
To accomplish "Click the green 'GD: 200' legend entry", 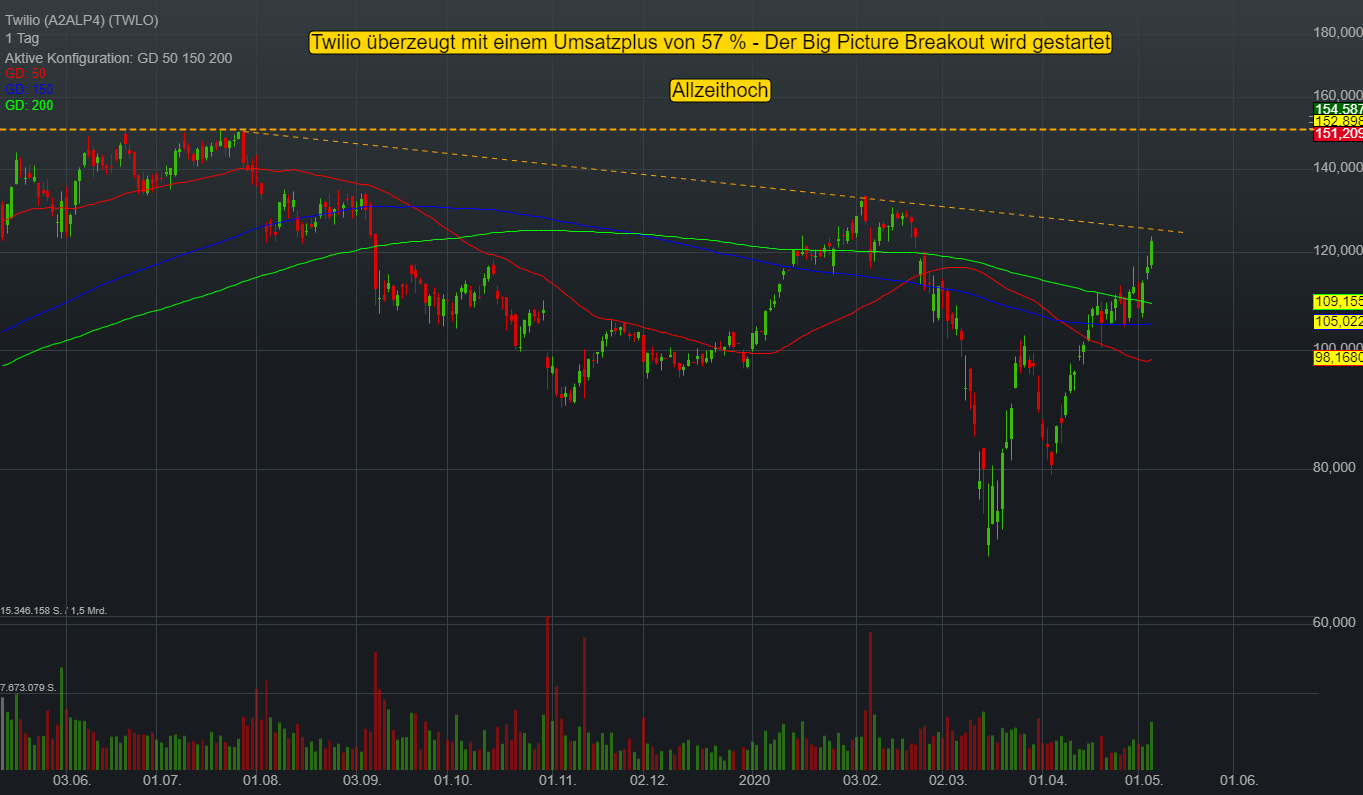I will [x=30, y=105].
